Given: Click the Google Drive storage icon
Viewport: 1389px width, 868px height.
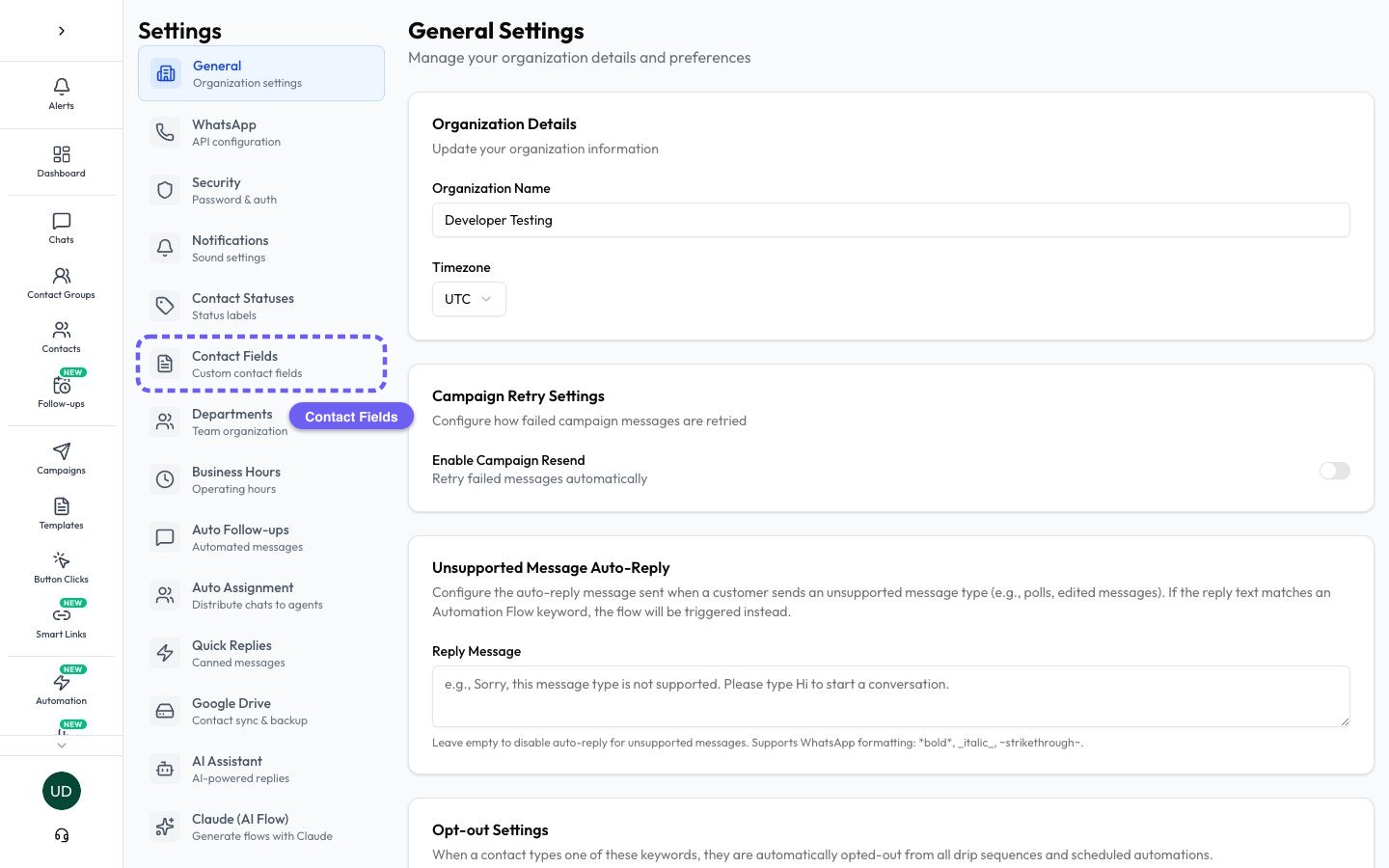Looking at the screenshot, I should tap(165, 711).
